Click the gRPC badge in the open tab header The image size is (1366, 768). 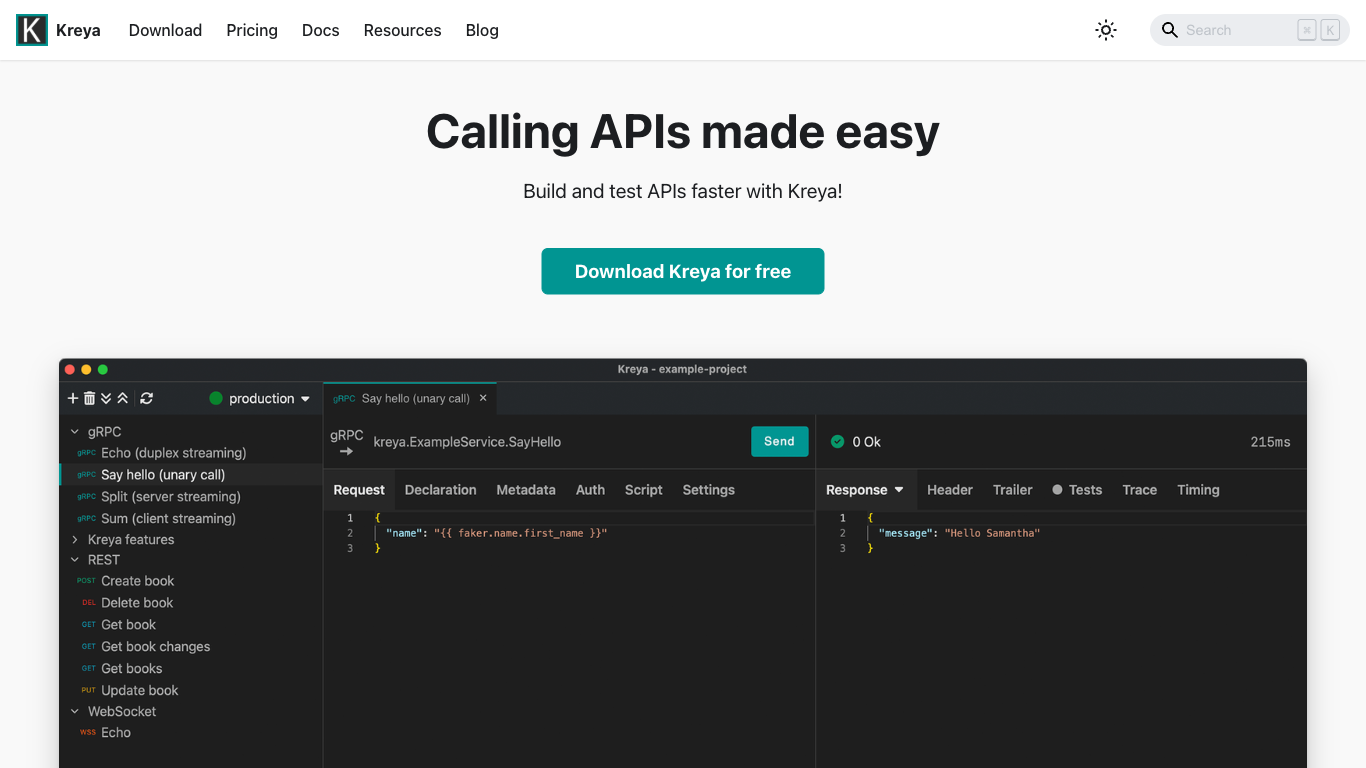click(344, 398)
